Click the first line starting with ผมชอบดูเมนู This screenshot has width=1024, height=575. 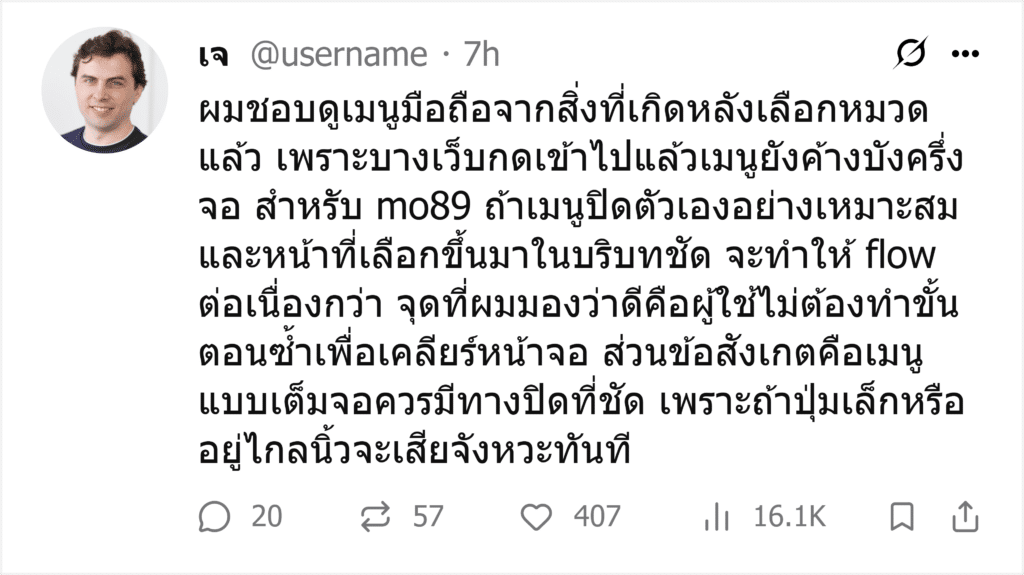coord(564,110)
